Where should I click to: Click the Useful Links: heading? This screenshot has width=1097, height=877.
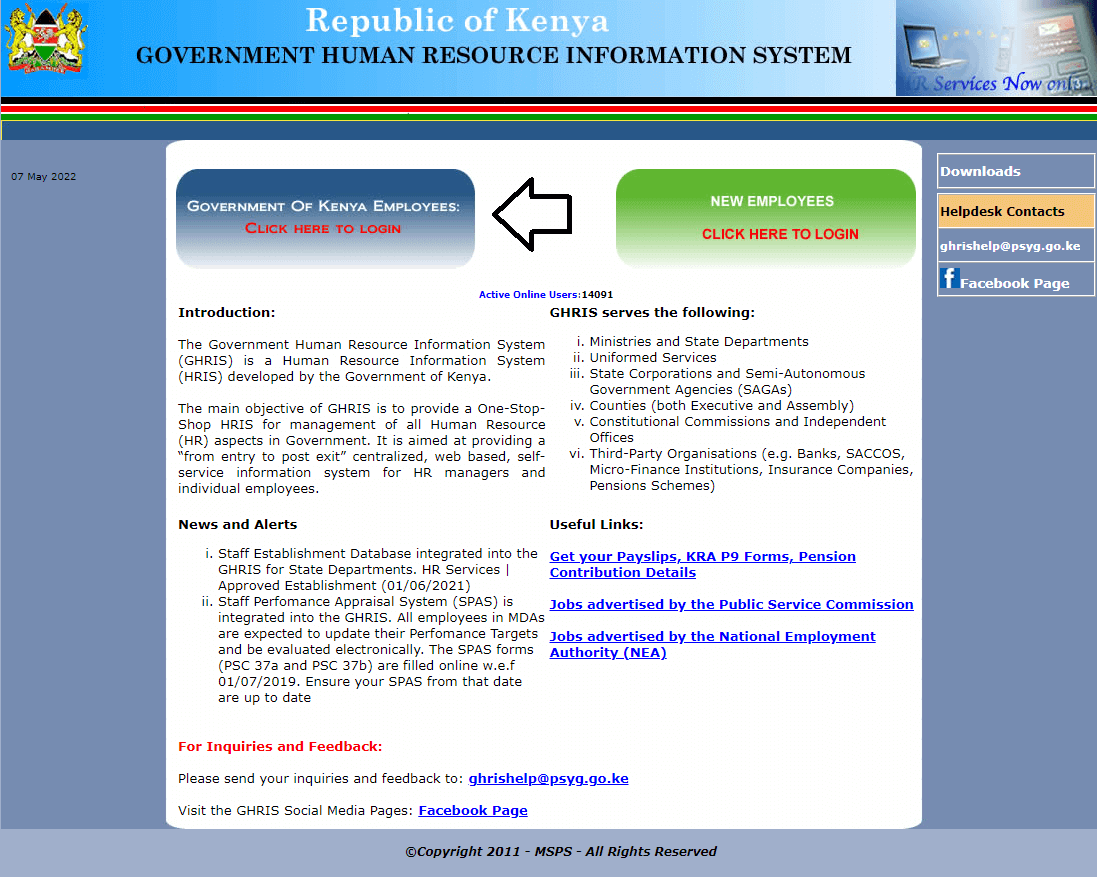click(x=596, y=525)
